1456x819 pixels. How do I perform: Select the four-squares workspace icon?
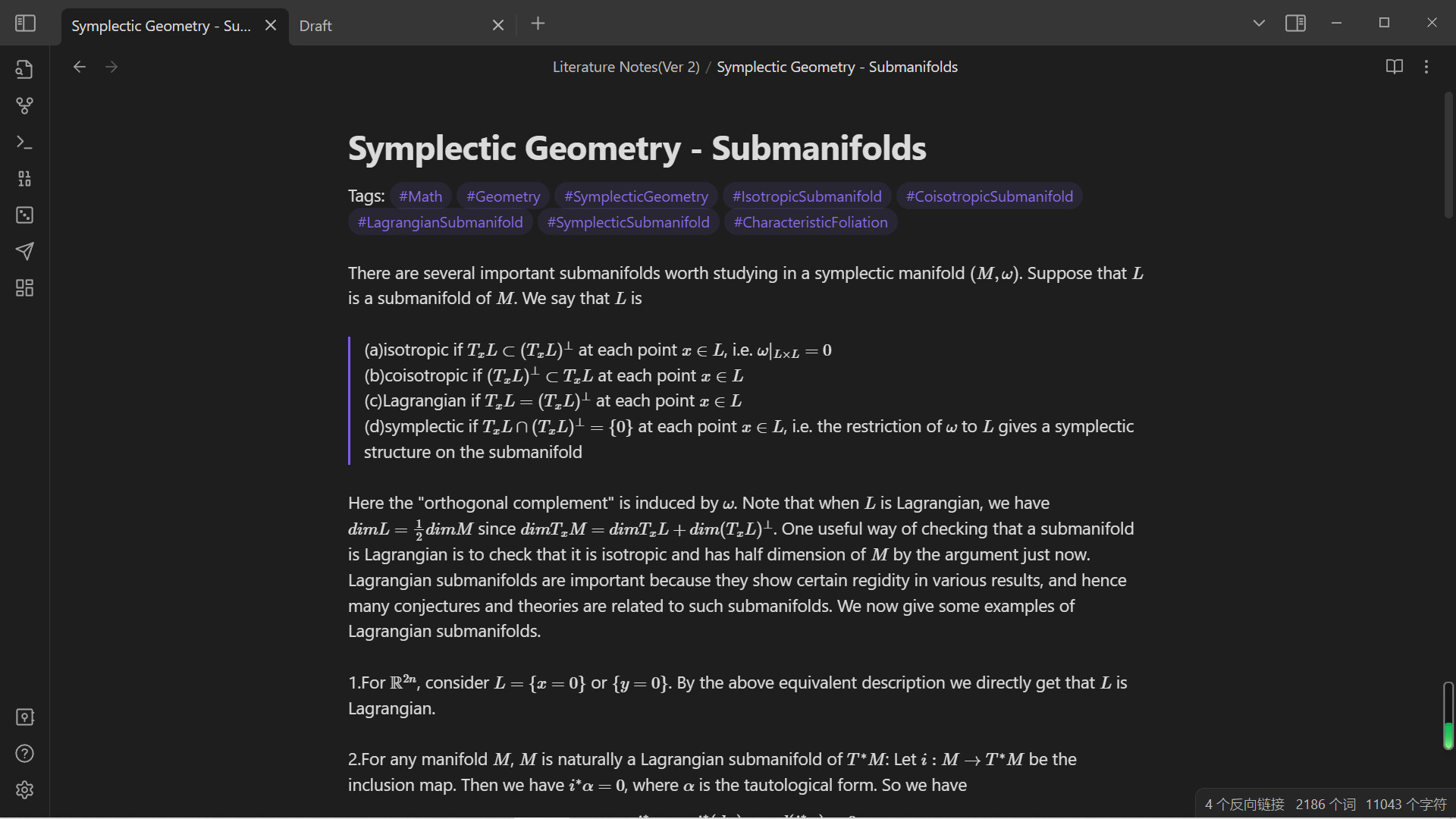click(x=25, y=287)
